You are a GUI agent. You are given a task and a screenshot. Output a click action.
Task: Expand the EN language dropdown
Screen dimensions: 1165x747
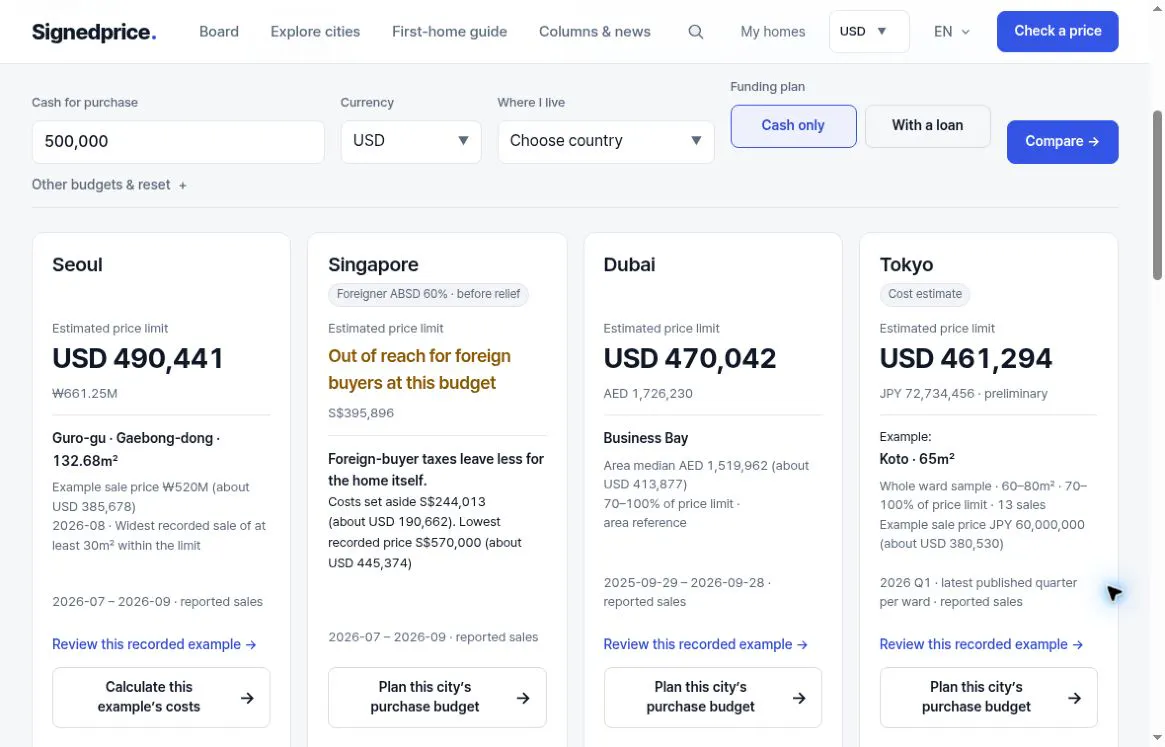click(x=952, y=31)
